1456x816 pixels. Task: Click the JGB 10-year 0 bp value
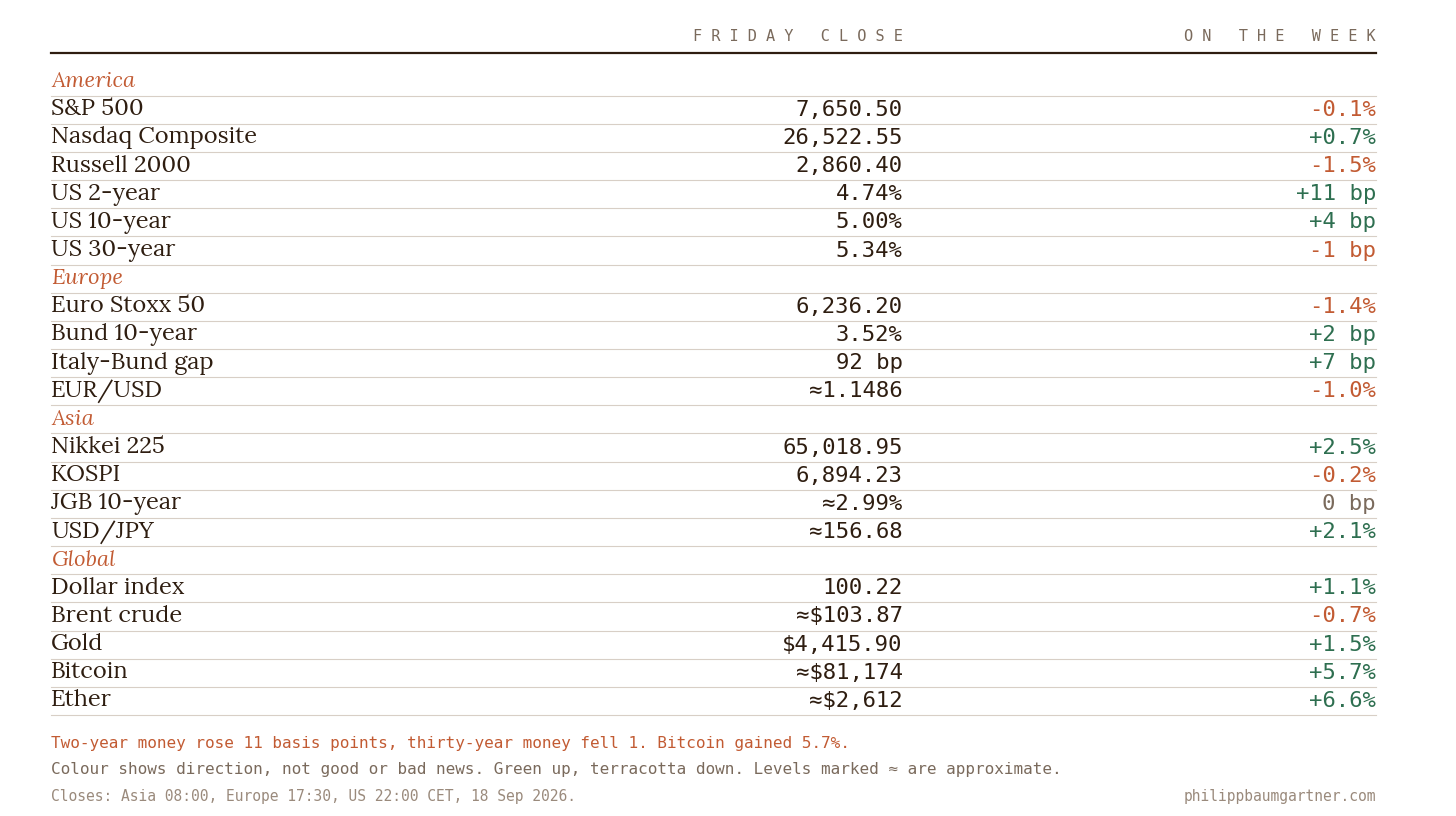[x=1349, y=503]
